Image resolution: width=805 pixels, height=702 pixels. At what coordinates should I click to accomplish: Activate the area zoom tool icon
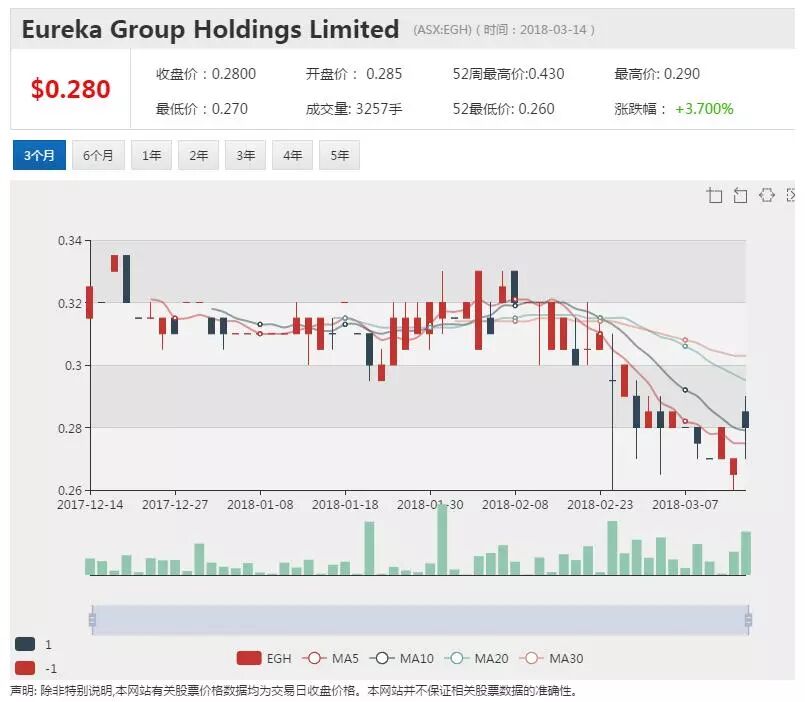(x=714, y=195)
